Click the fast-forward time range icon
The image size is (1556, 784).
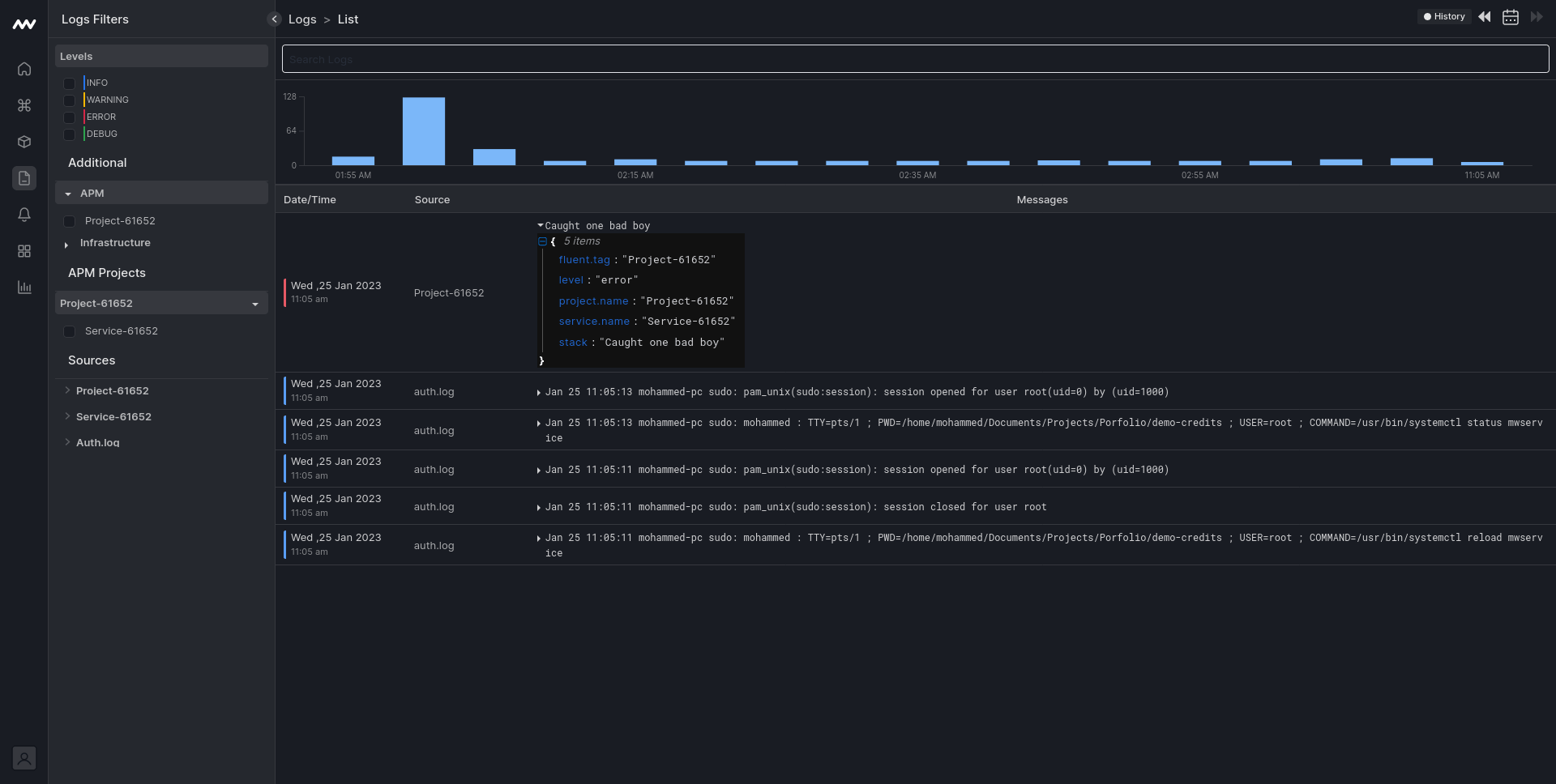(x=1537, y=17)
